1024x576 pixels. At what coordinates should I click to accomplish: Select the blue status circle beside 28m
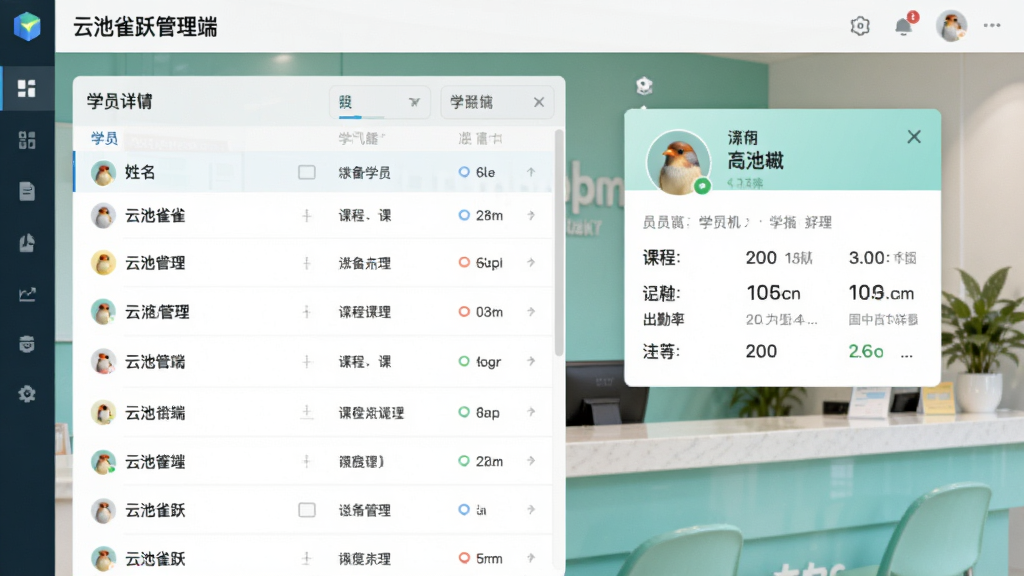(x=464, y=215)
